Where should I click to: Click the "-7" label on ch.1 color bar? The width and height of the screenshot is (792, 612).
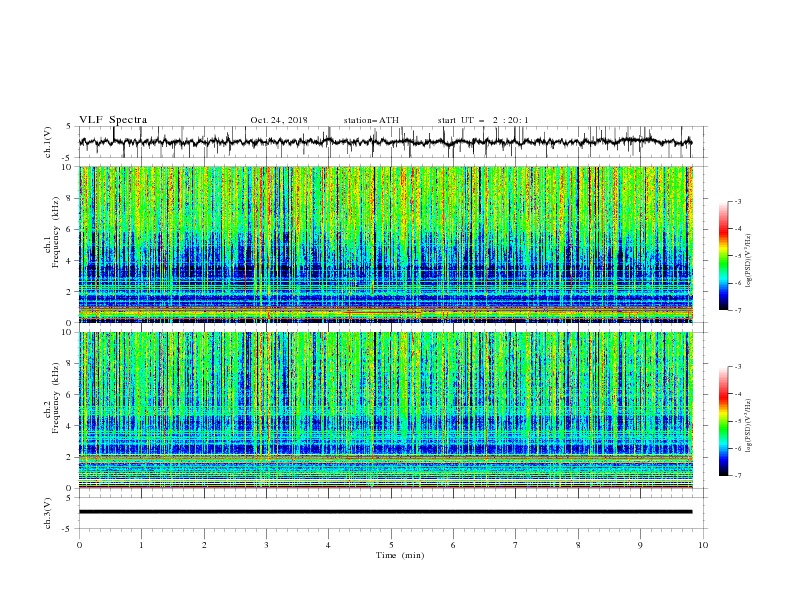point(737,310)
